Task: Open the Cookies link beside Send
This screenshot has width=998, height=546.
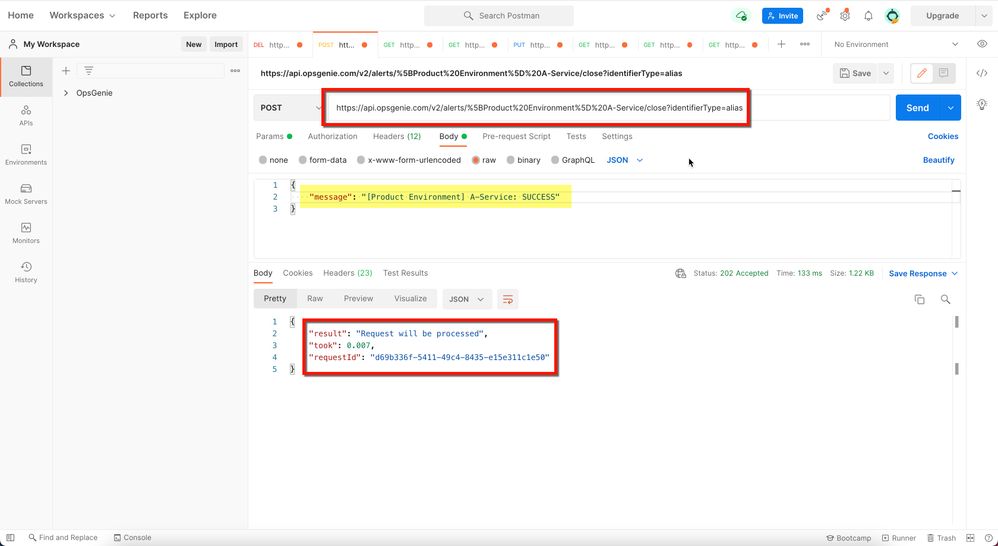Action: pos(943,136)
